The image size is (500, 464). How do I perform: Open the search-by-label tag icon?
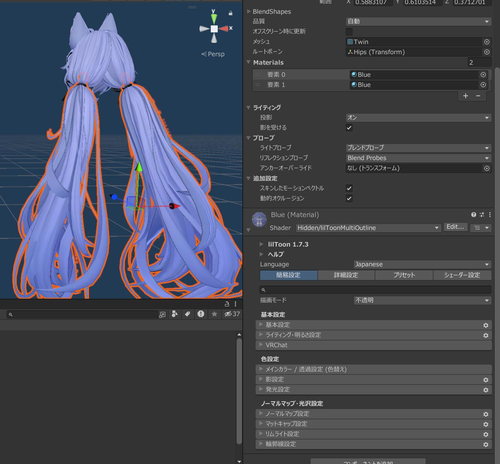(x=187, y=314)
